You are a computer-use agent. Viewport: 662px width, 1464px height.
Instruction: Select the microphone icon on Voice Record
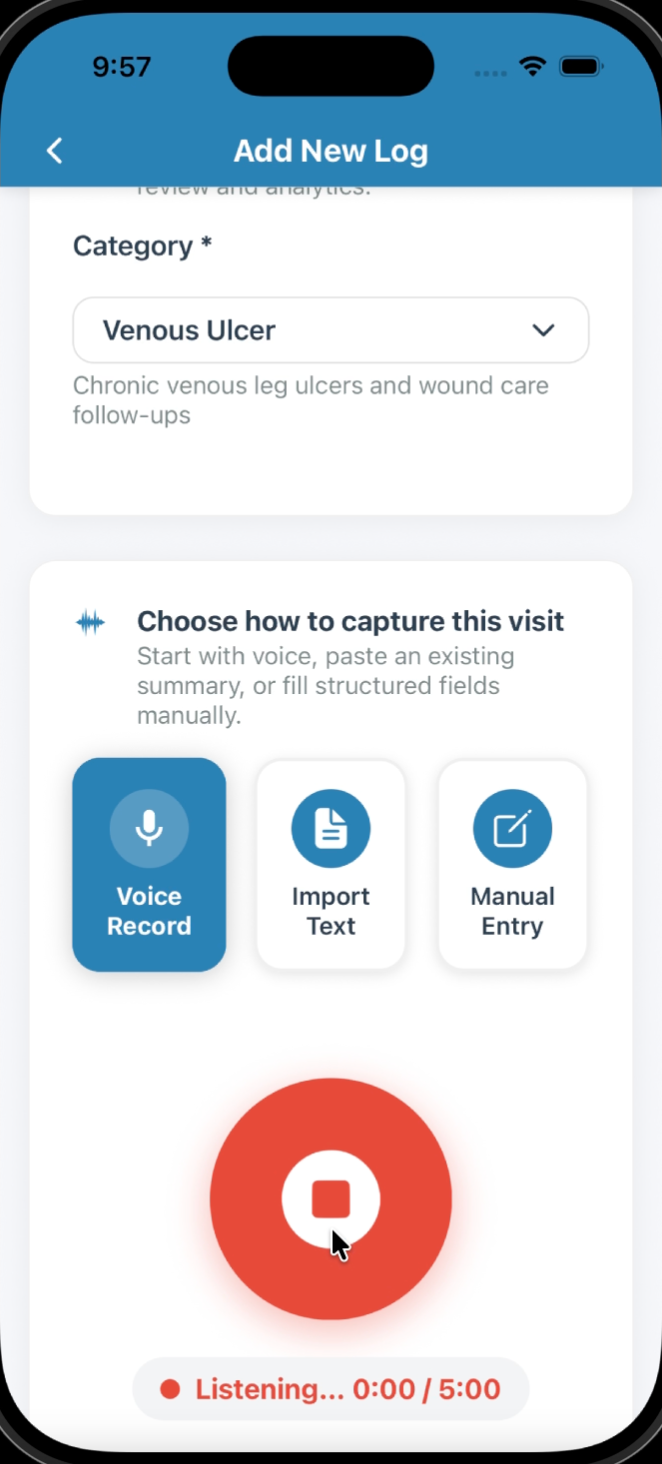tap(148, 827)
